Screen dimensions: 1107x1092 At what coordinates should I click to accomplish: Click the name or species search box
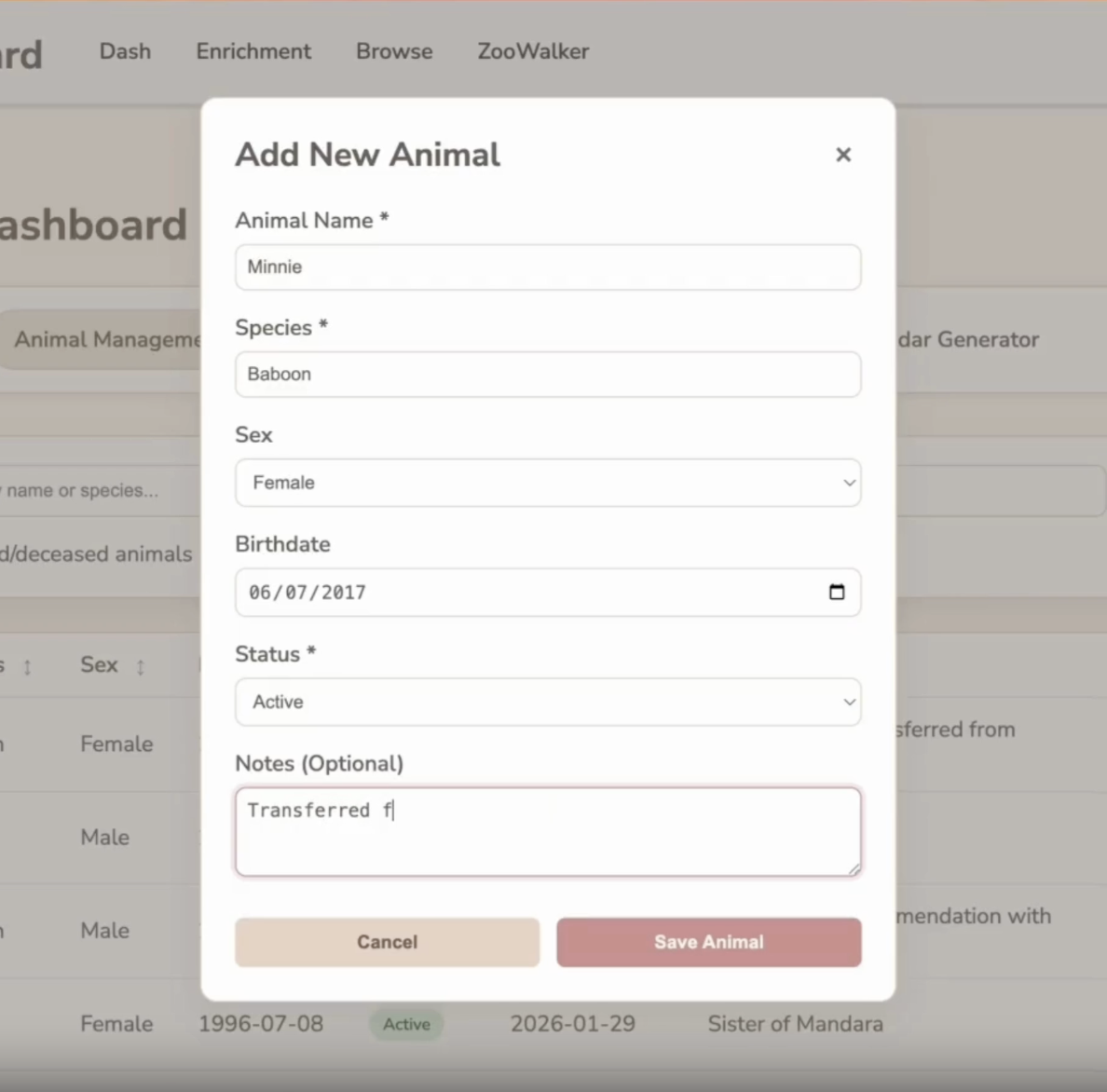point(93,490)
